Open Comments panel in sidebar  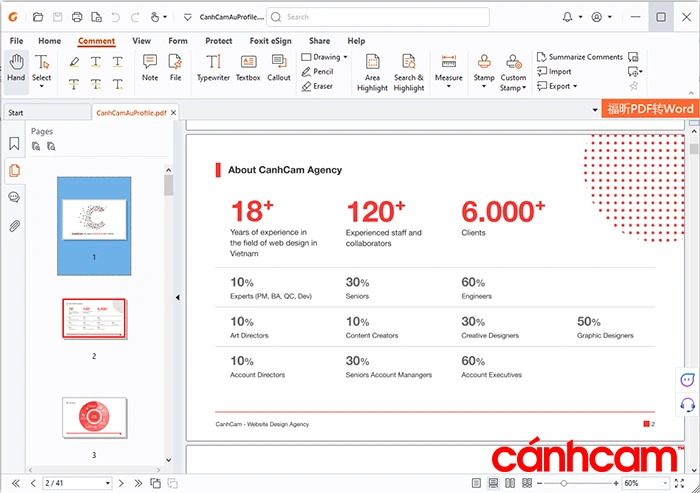point(14,197)
